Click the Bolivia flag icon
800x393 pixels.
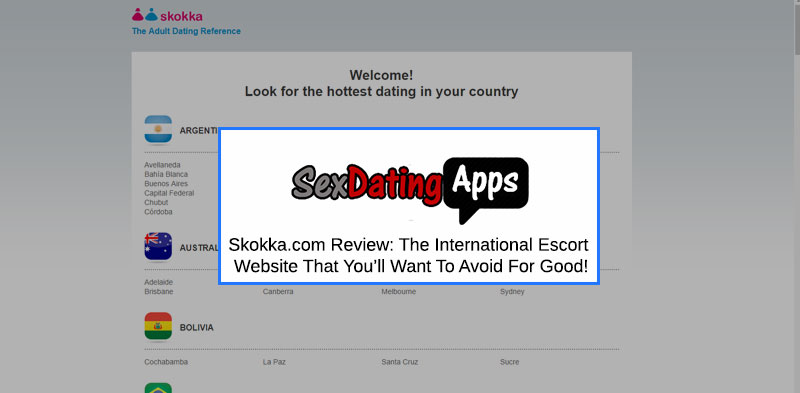click(158, 327)
